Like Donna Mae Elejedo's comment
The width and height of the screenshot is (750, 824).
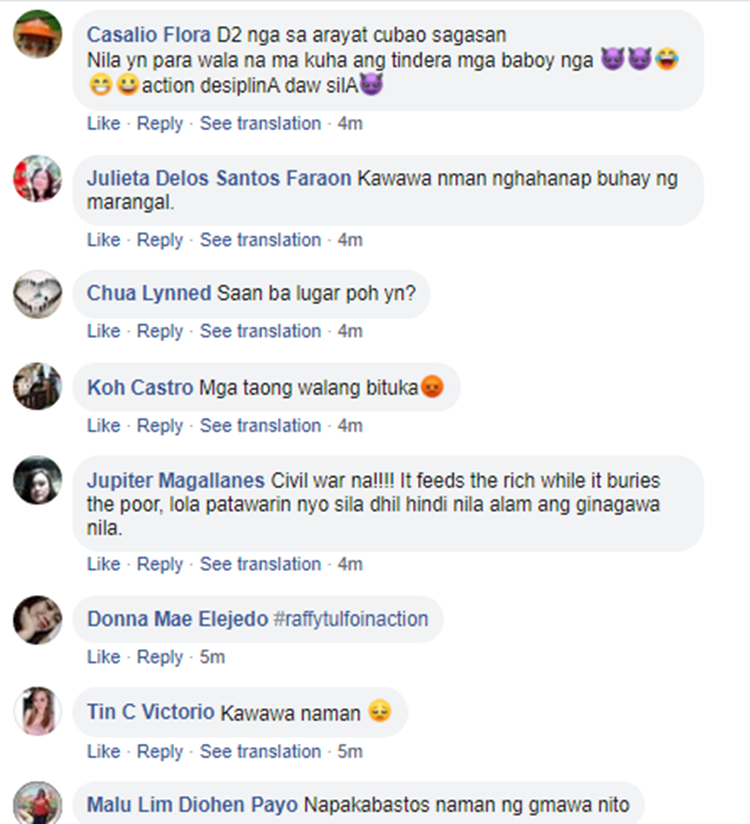[103, 657]
